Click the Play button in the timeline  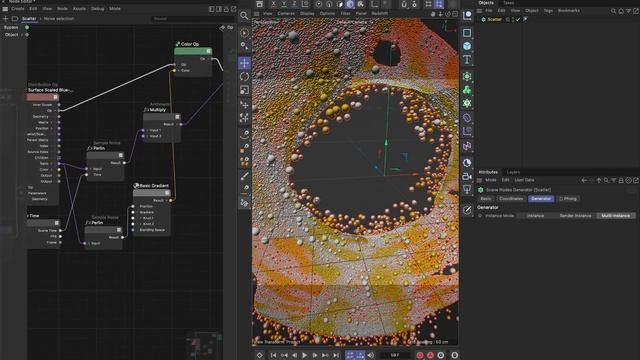coord(304,356)
